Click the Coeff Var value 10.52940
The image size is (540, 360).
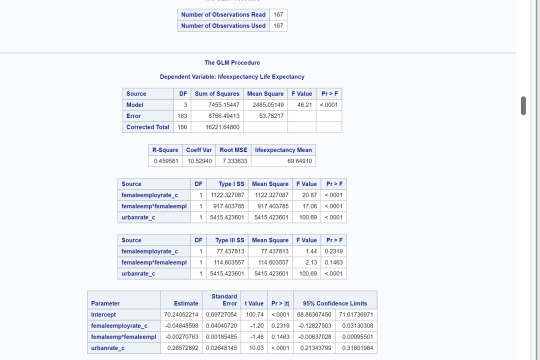199,161
